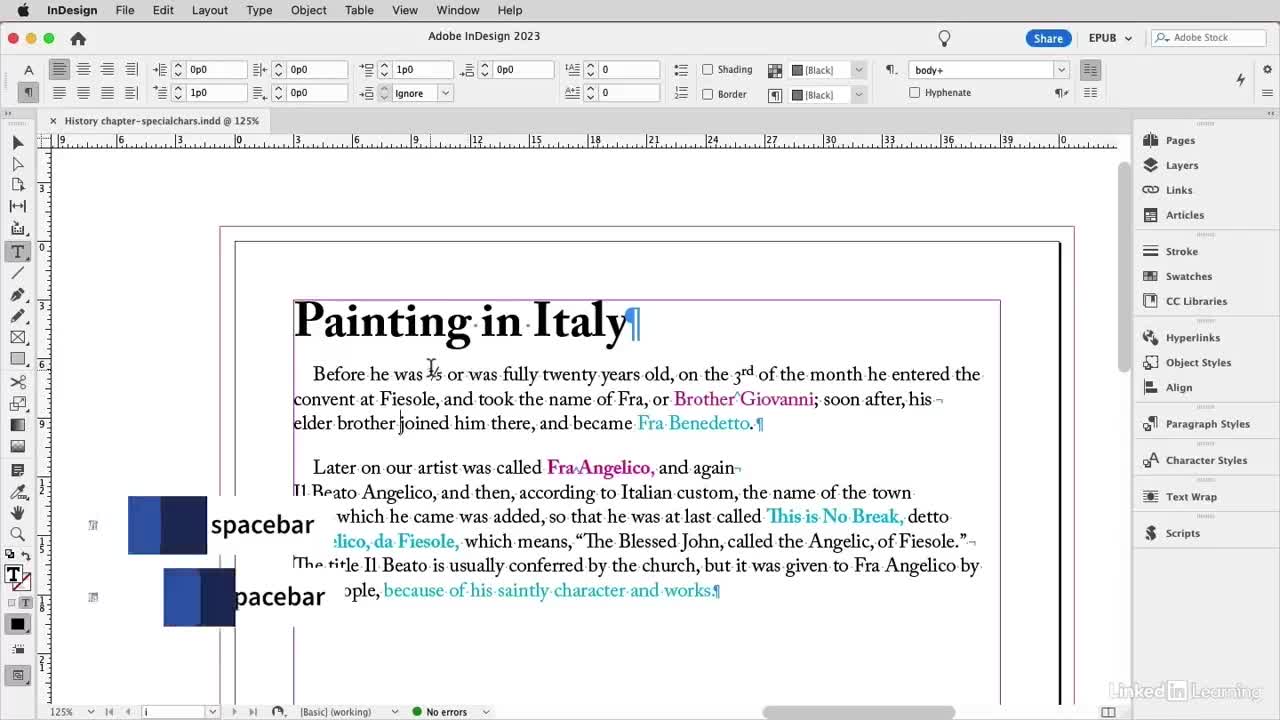Open the Character Styles panel
The width and height of the screenshot is (1280, 720).
point(1206,461)
